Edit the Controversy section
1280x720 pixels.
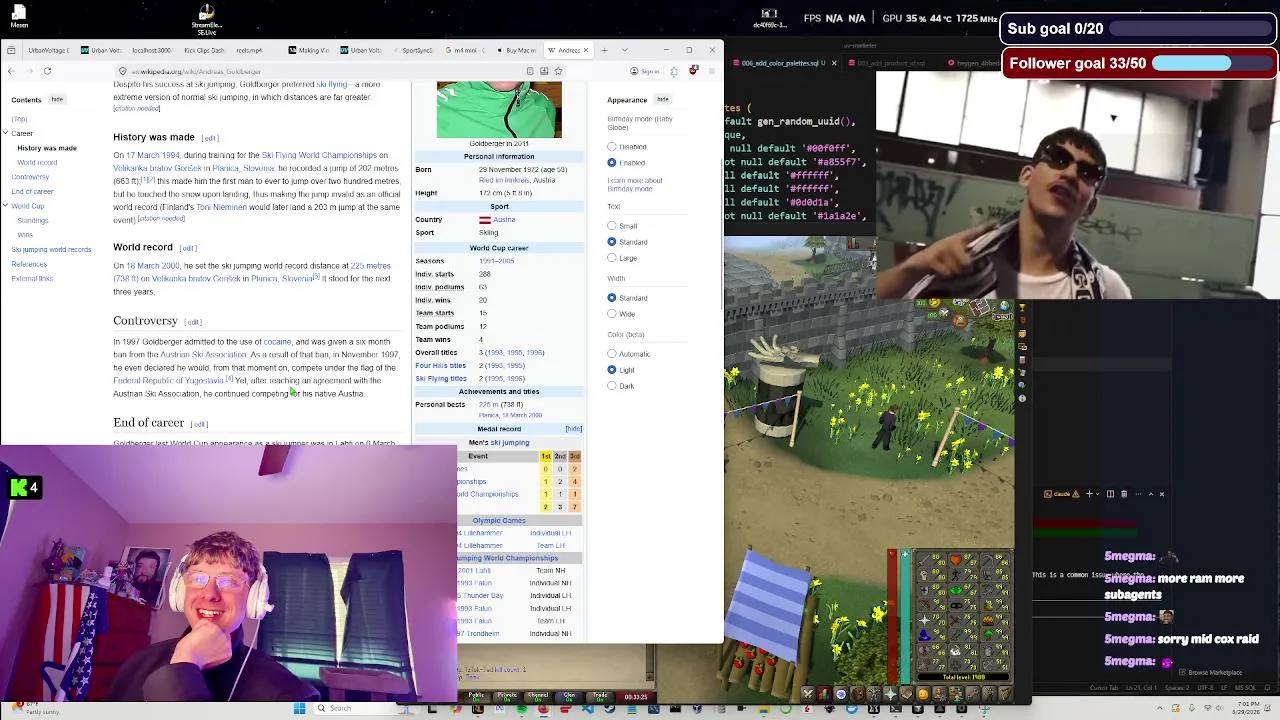pyautogui.click(x=193, y=322)
